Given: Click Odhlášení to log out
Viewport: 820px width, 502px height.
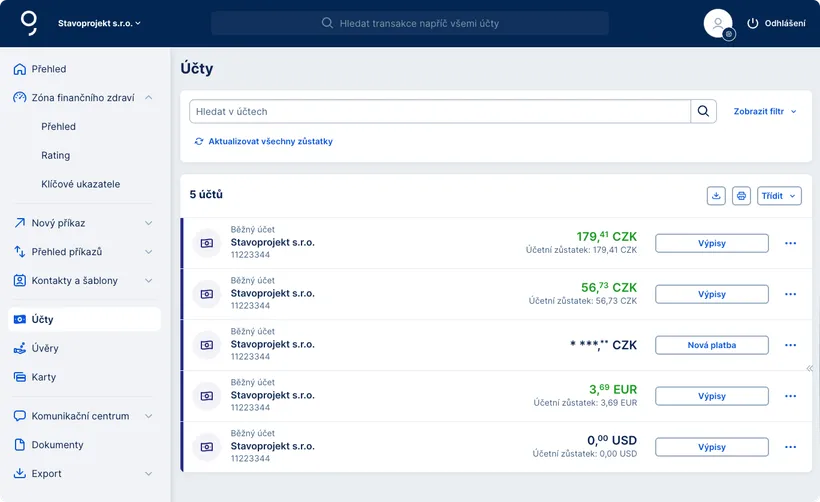Looking at the screenshot, I should click(776, 23).
